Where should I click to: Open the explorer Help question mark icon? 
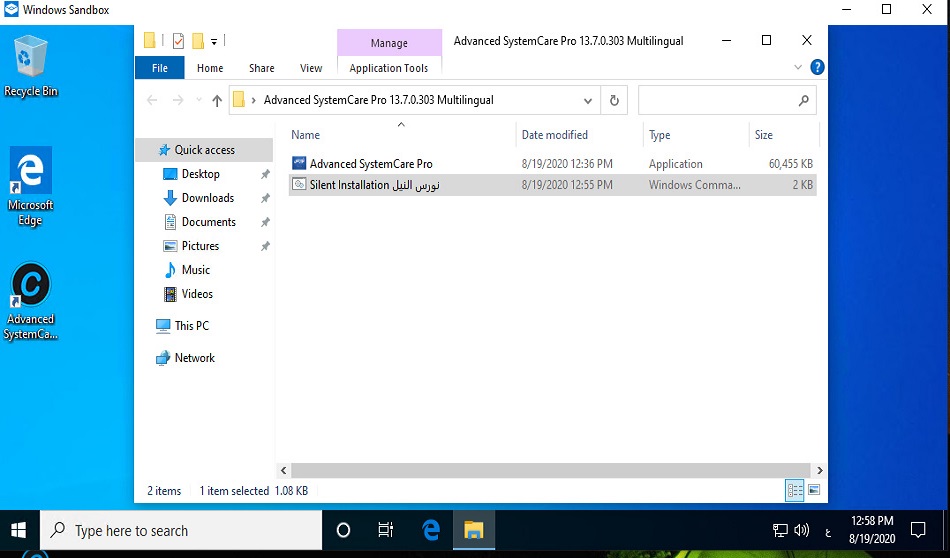point(817,68)
